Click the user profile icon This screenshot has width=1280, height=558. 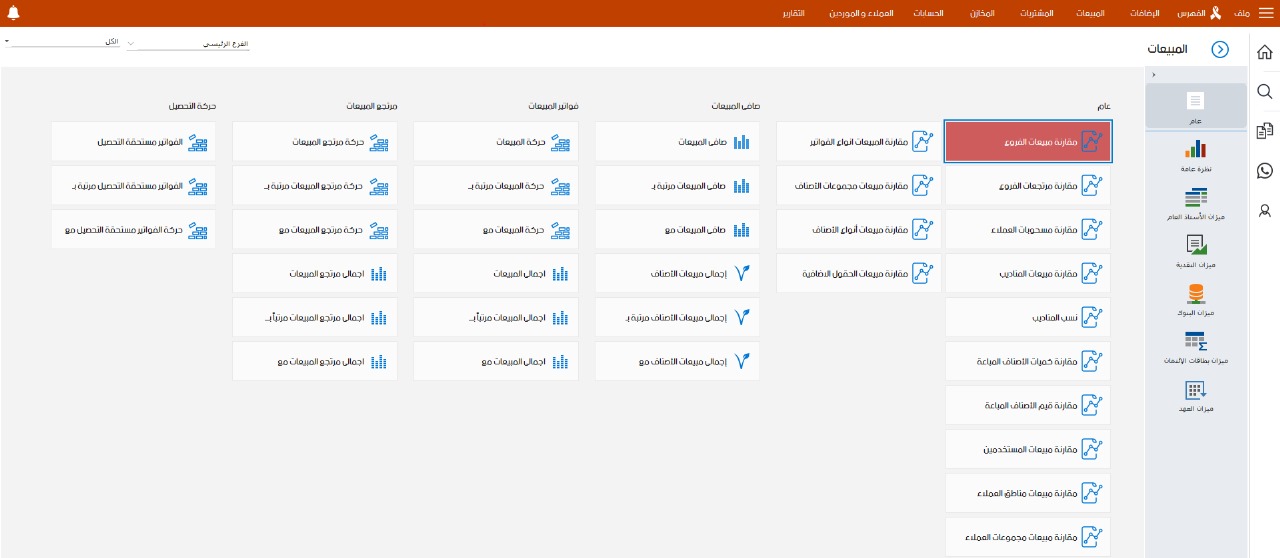tap(1264, 210)
